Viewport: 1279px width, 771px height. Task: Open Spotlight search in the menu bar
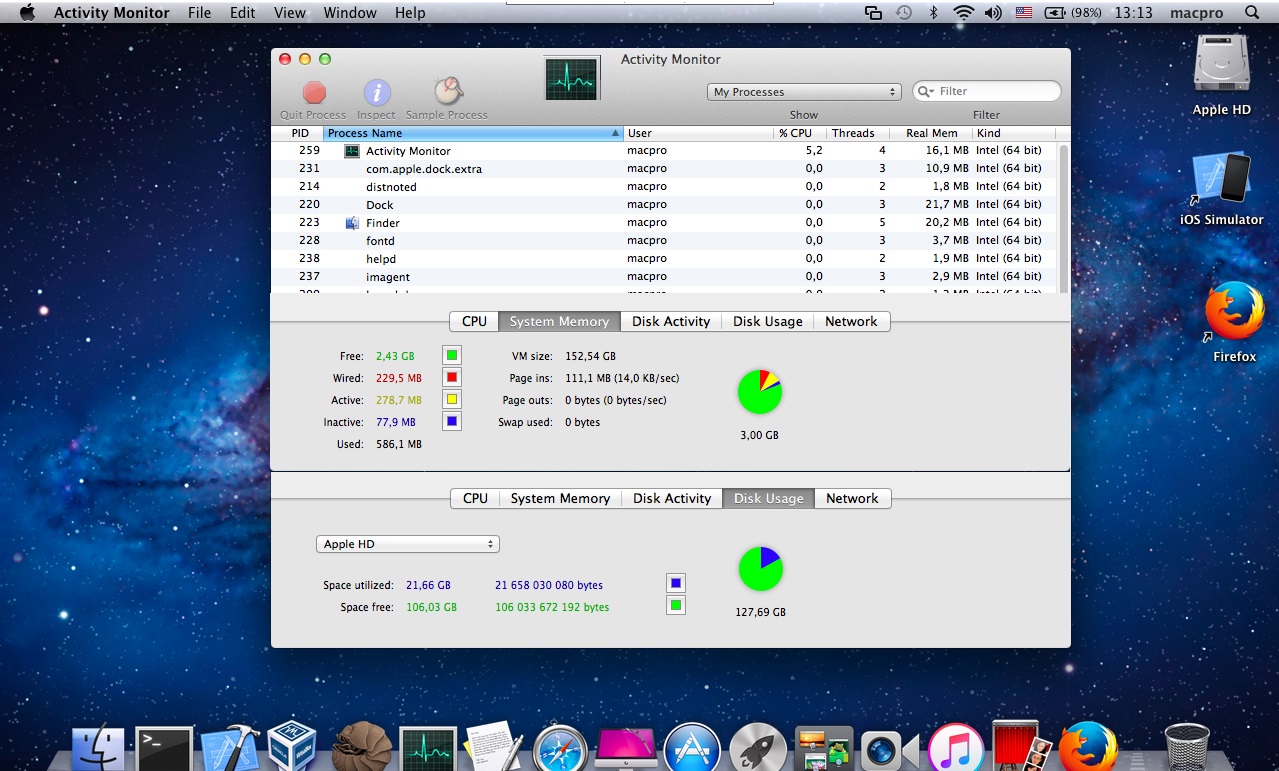pos(1252,13)
